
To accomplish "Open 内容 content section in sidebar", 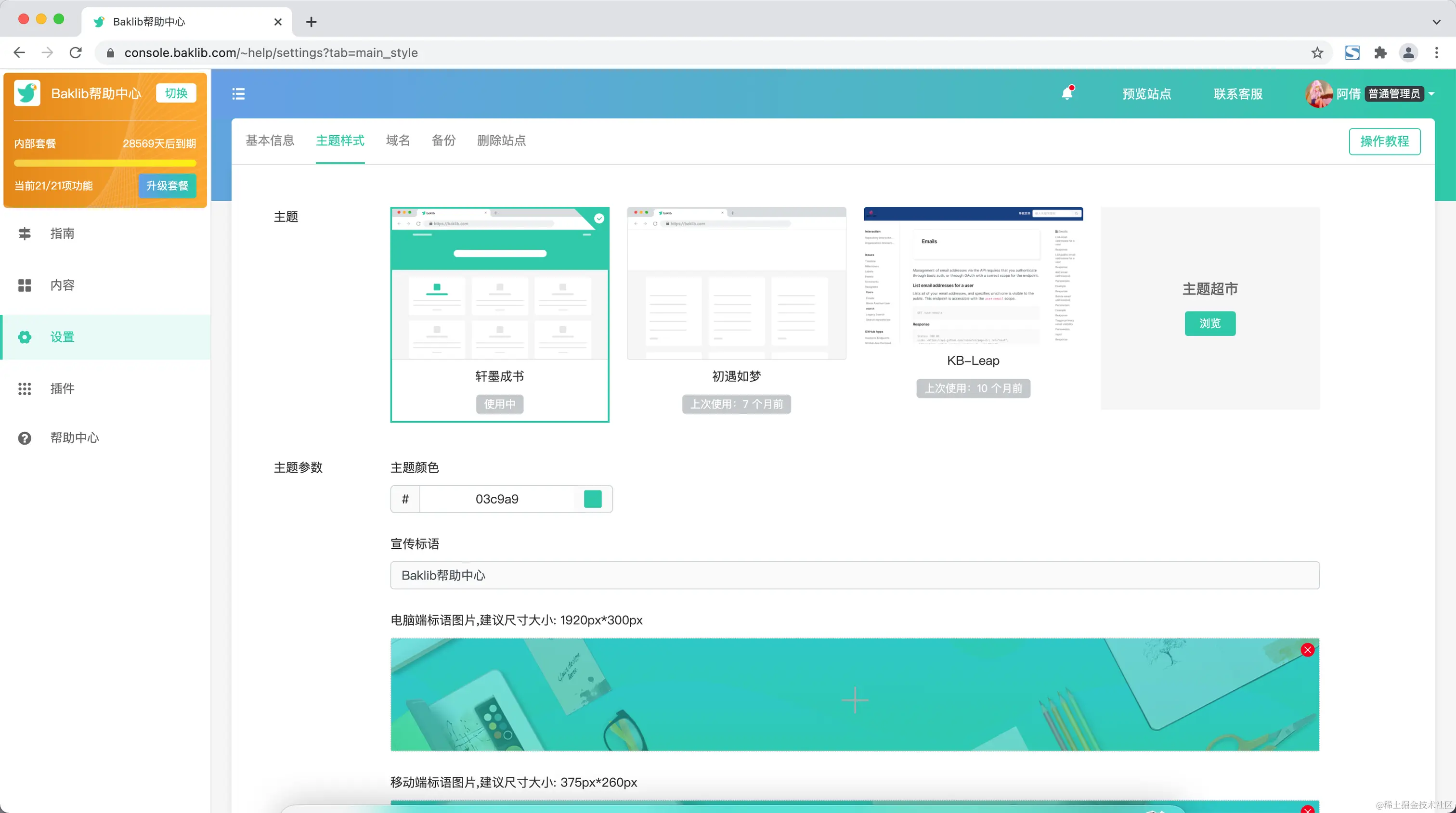I will [62, 285].
